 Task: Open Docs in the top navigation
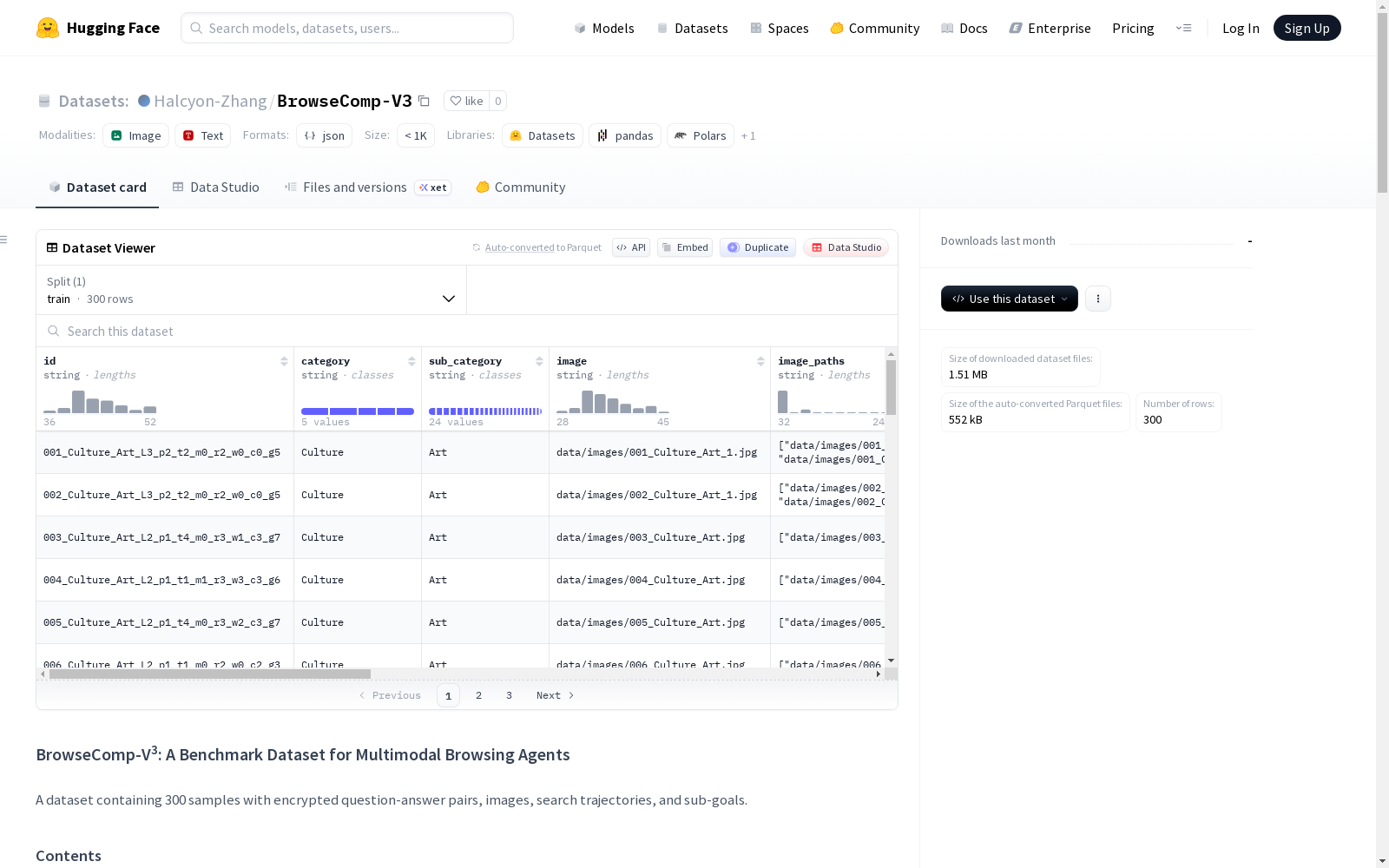coord(964,28)
